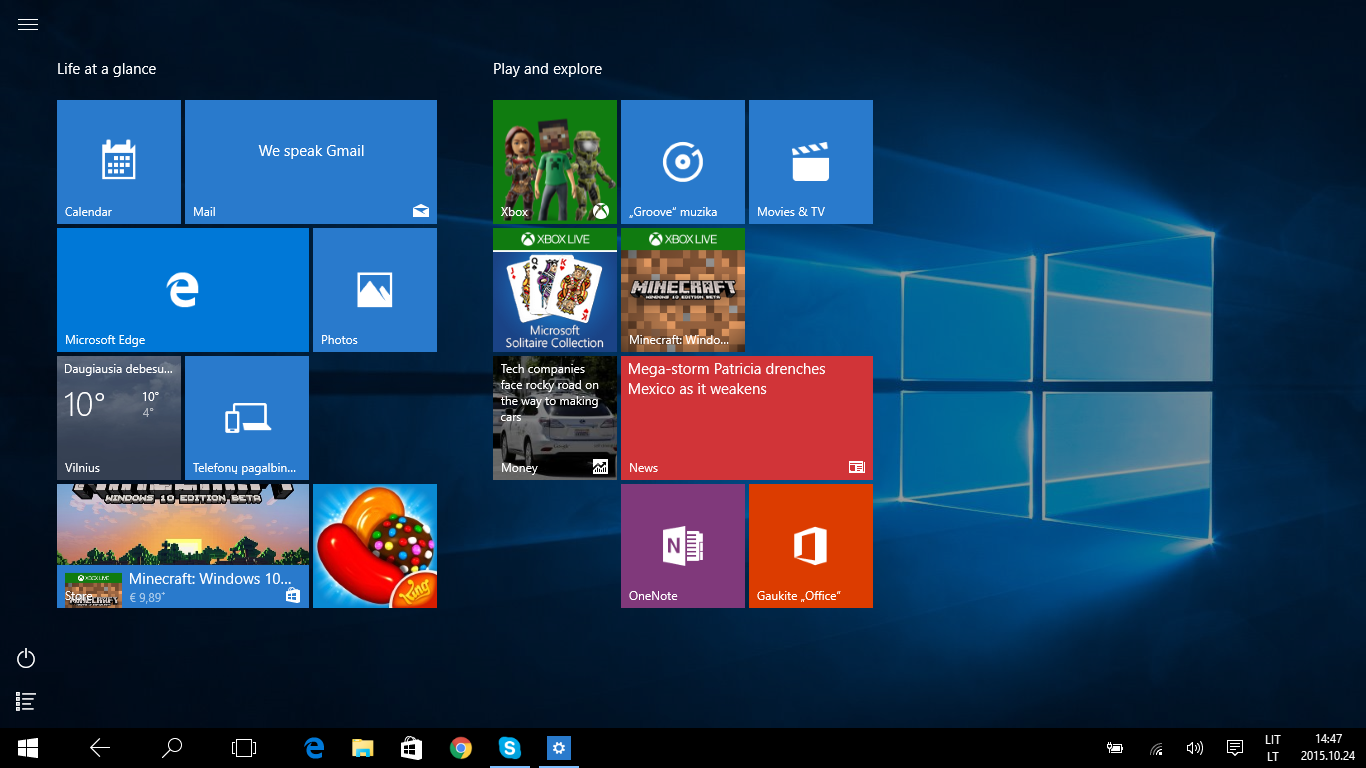1366x768 pixels.
Task: Open the Photos tile
Action: coord(375,290)
